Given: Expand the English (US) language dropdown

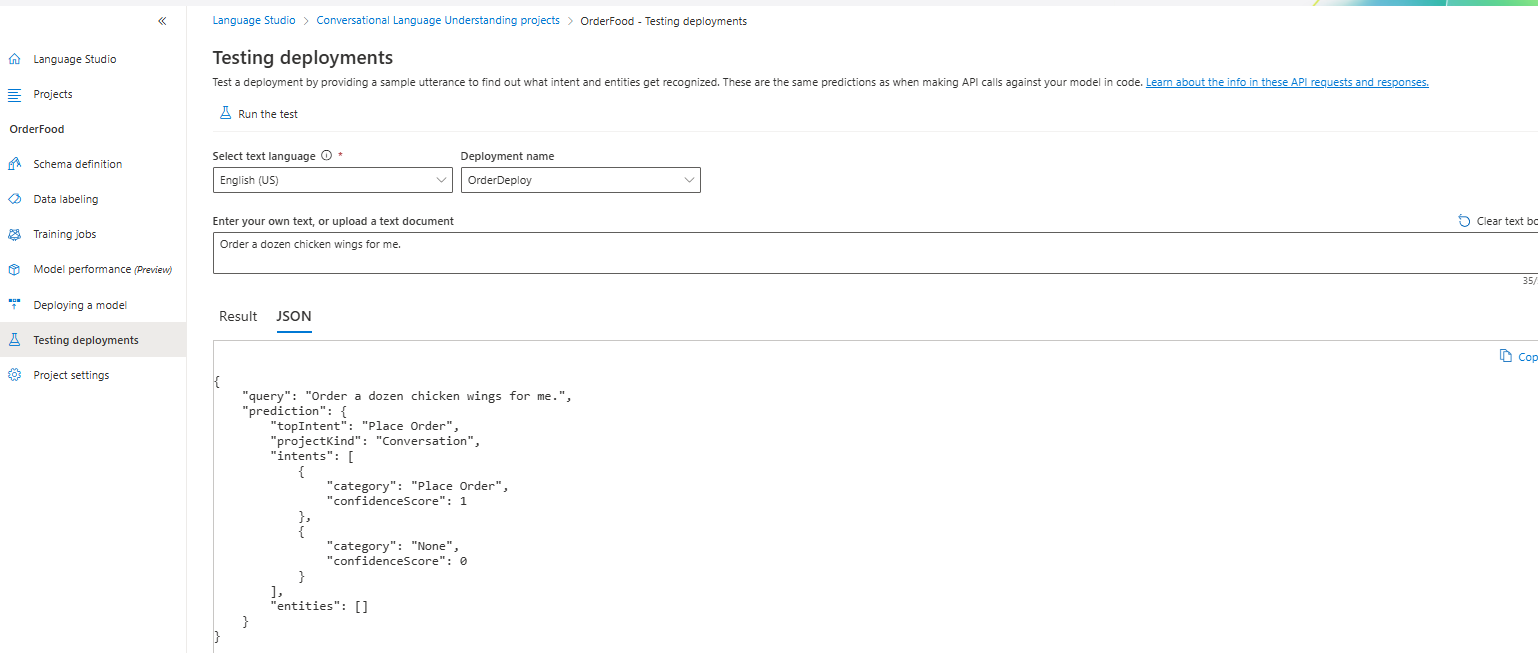Looking at the screenshot, I should click(x=333, y=180).
